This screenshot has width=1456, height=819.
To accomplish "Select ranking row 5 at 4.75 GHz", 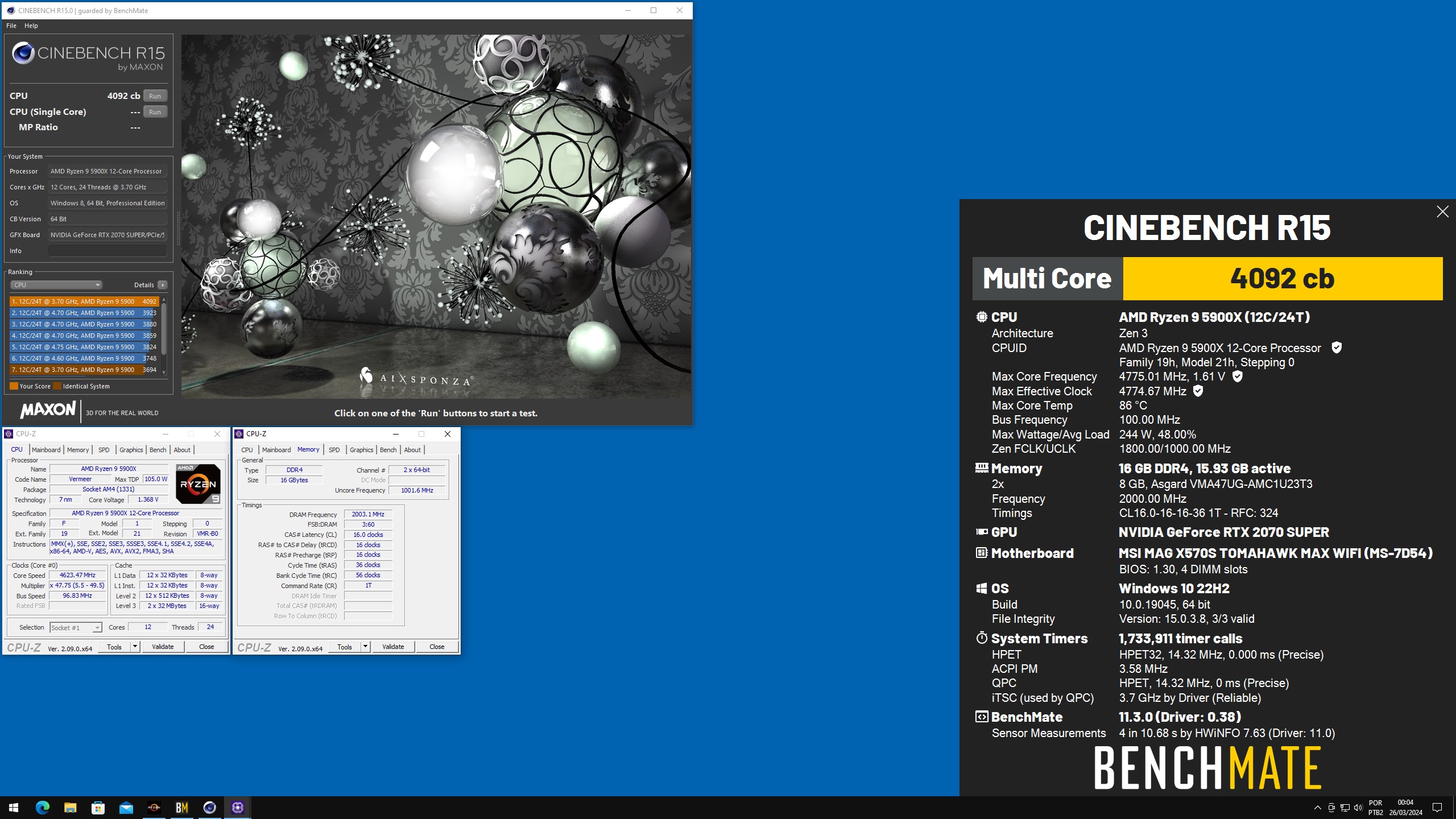I will 84,347.
